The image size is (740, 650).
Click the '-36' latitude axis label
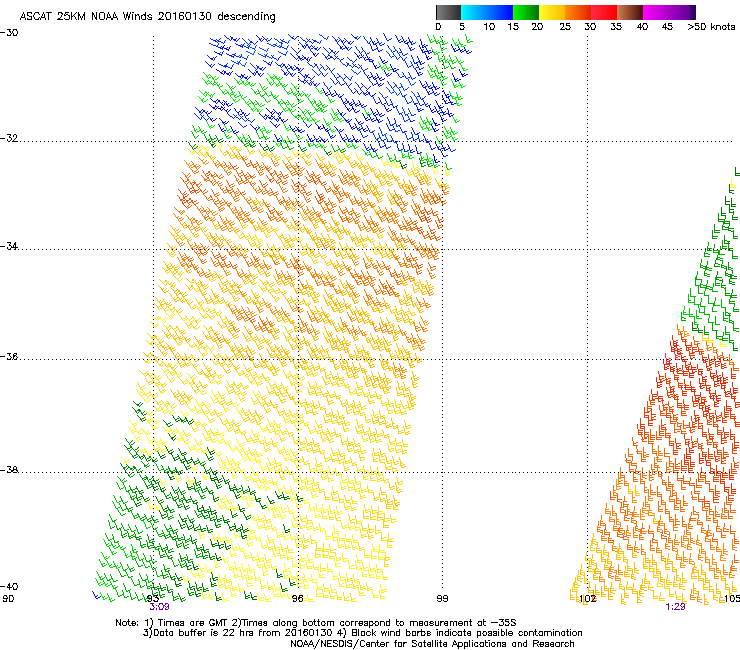[9, 356]
